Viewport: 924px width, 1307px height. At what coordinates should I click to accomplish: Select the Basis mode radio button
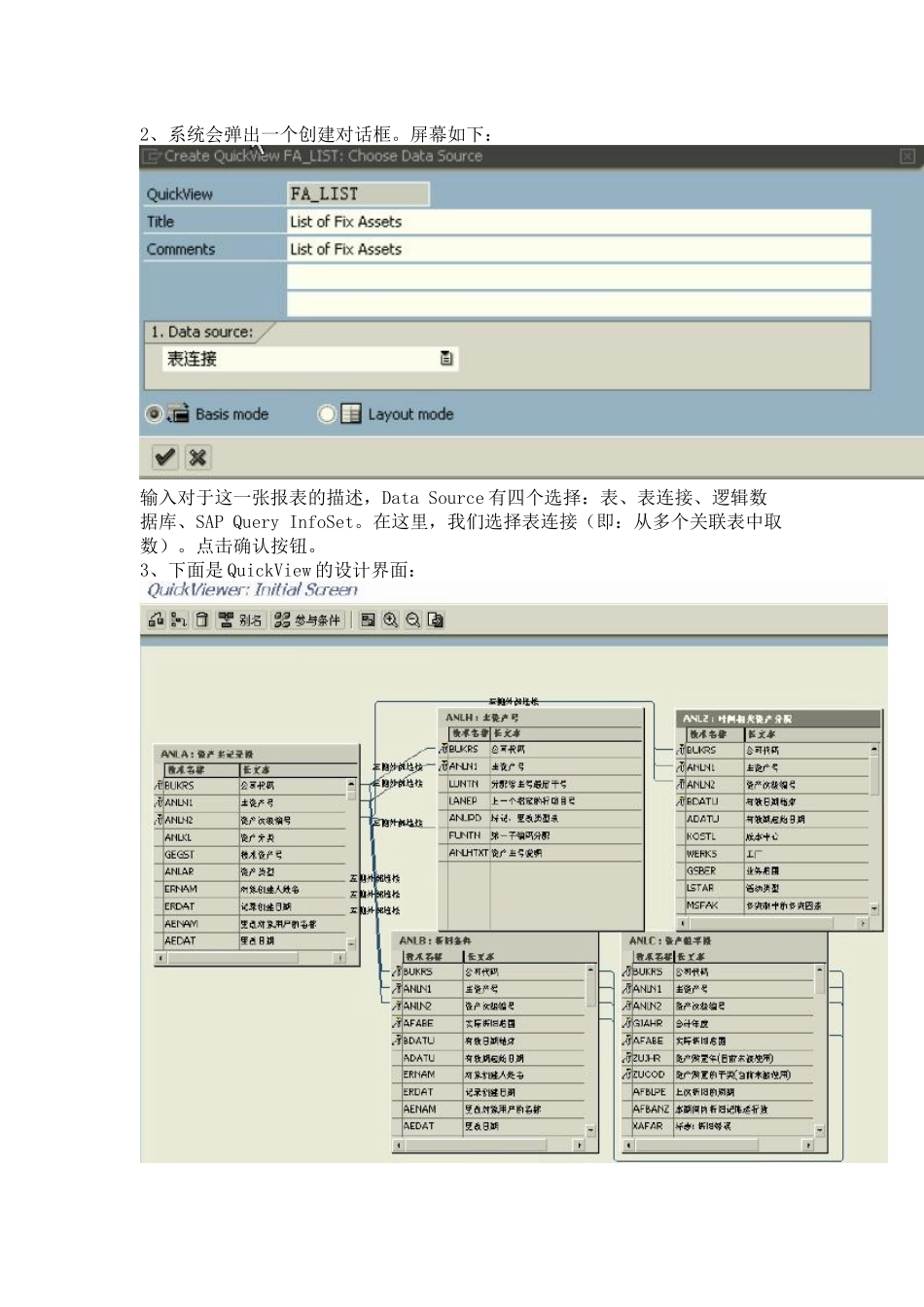tap(154, 414)
